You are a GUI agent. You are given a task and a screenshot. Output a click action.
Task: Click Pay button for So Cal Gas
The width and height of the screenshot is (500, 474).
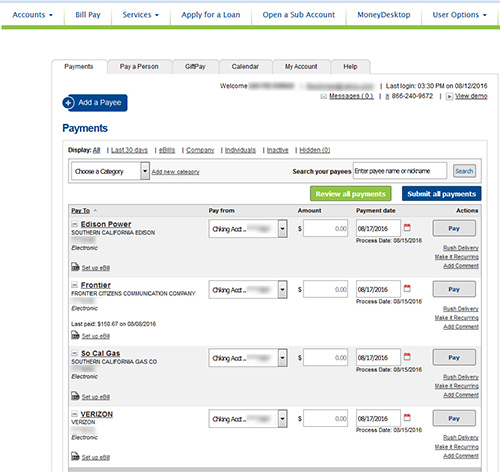coord(454,358)
